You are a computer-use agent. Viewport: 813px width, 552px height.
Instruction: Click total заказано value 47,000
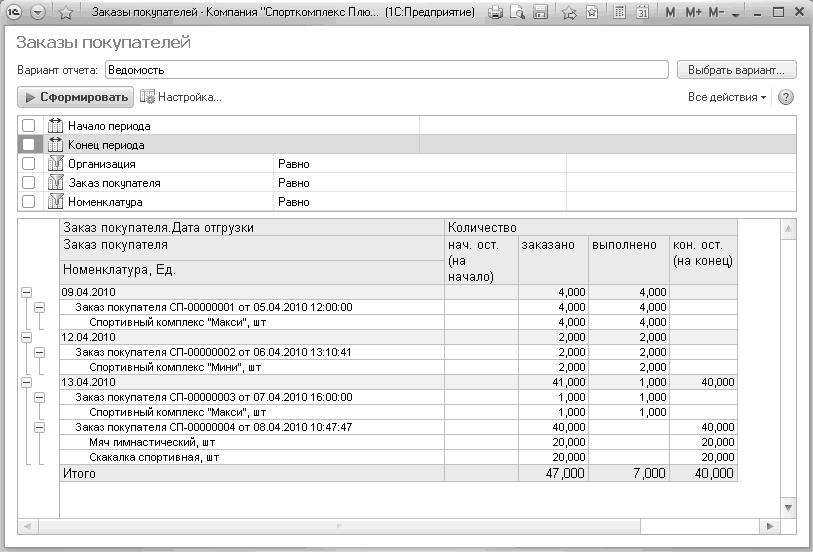565,473
